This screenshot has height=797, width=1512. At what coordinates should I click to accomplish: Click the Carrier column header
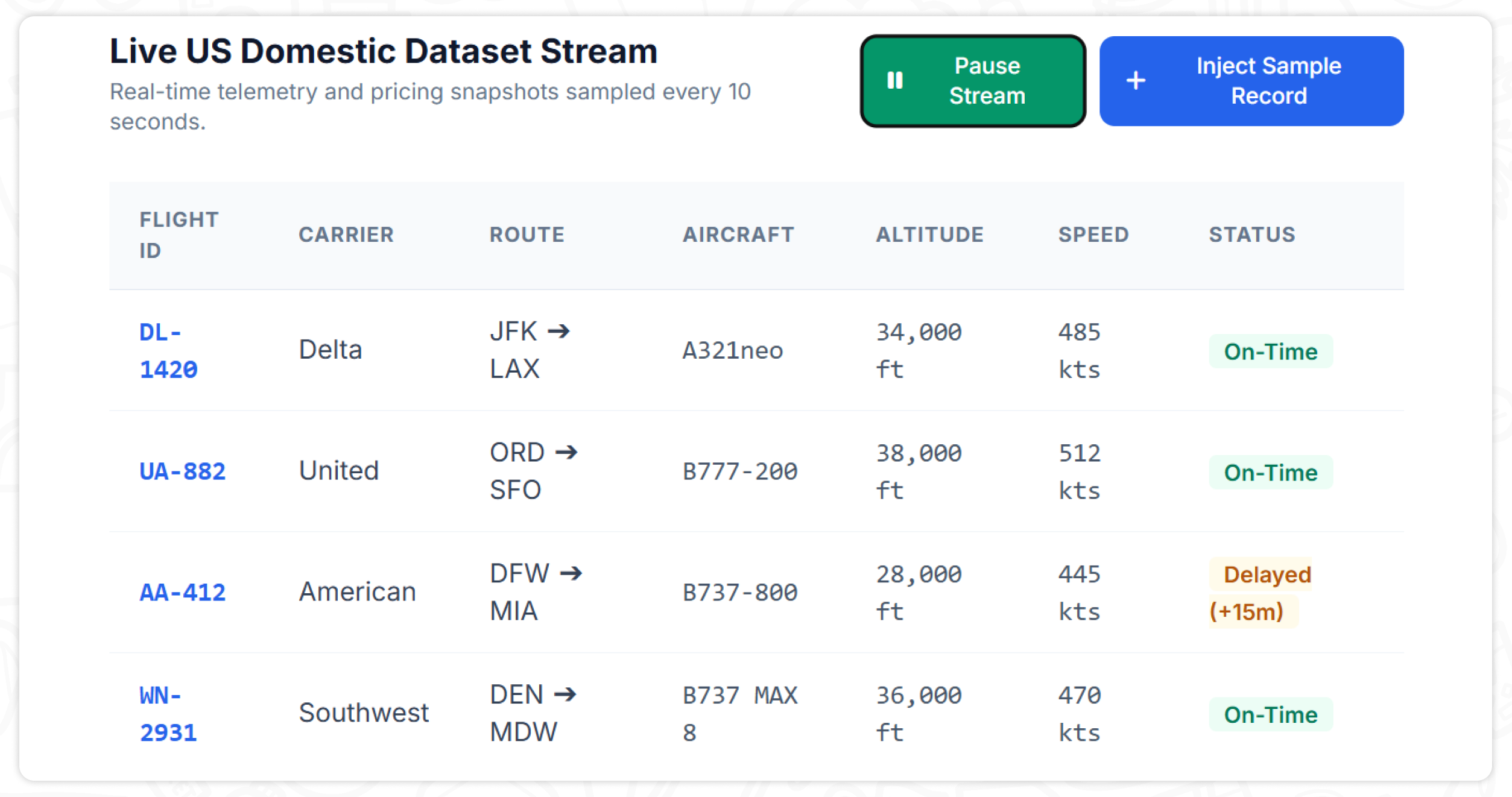[346, 235]
